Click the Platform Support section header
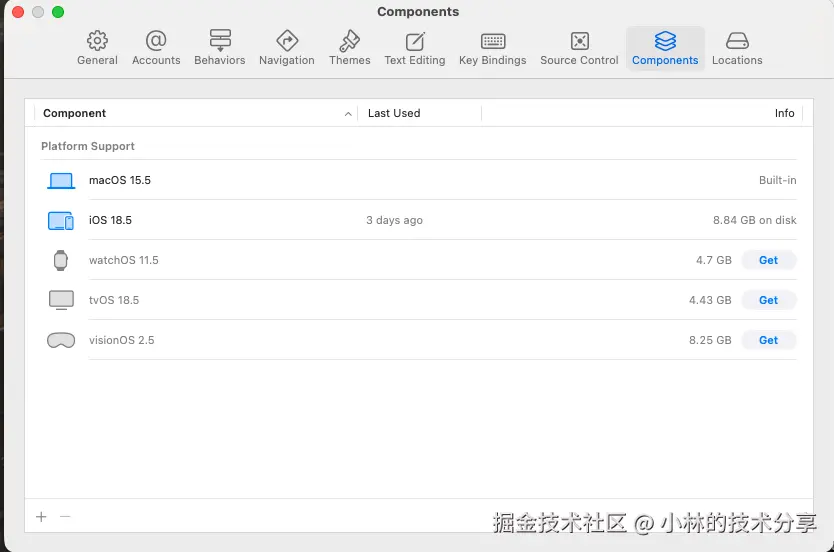The height and width of the screenshot is (552, 834). (88, 146)
